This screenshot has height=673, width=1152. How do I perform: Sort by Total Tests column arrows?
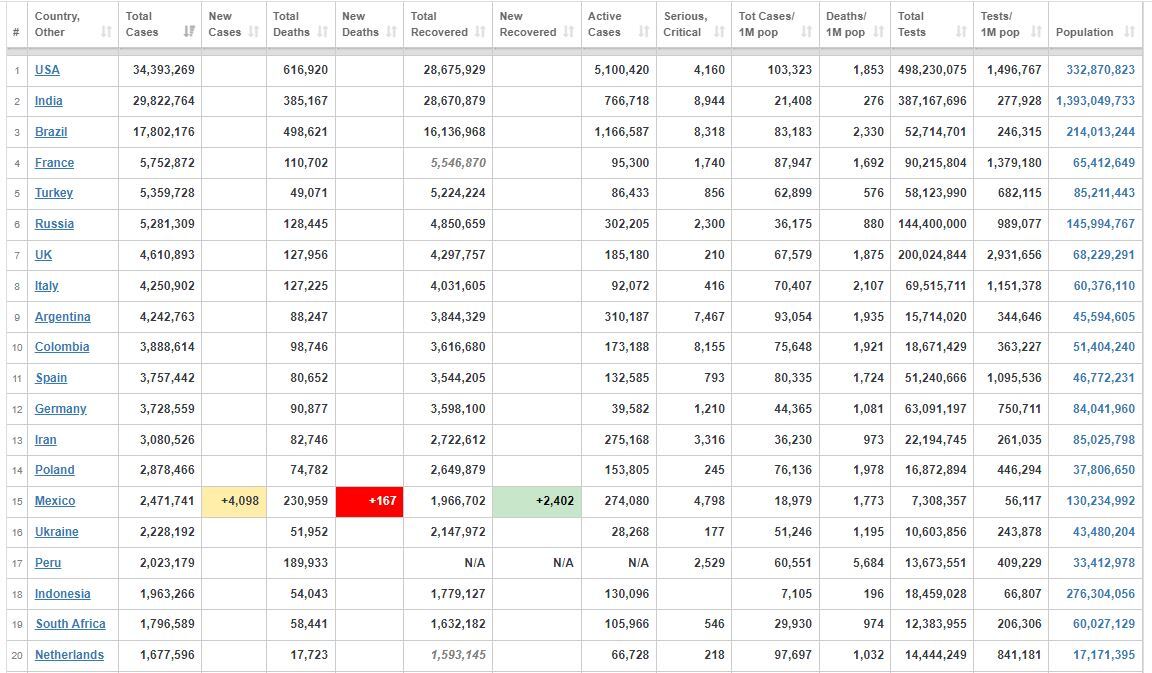[961, 32]
